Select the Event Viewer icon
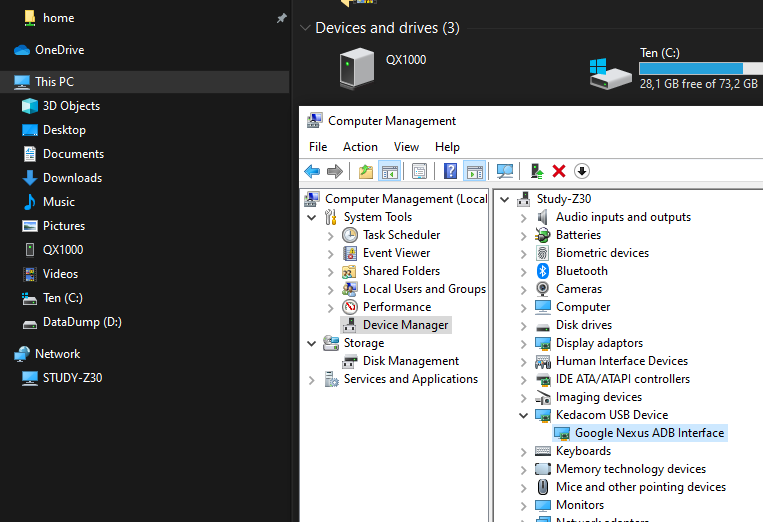 [349, 253]
